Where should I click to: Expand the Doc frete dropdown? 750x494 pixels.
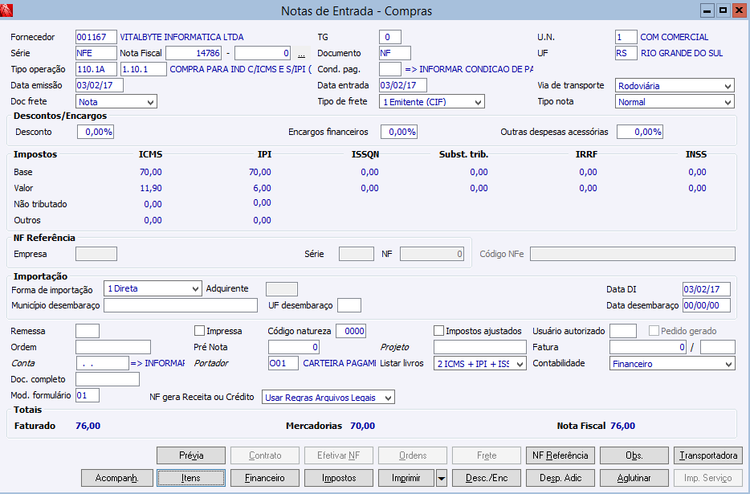click(x=116, y=102)
